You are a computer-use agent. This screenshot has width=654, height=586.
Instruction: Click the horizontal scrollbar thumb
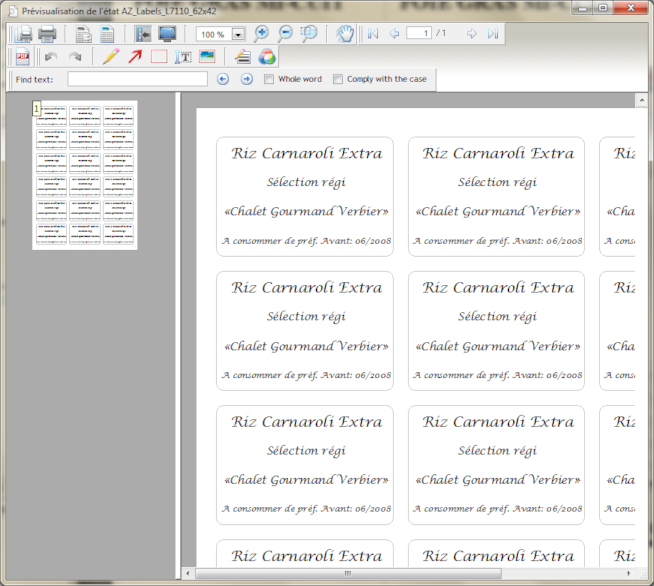point(348,573)
